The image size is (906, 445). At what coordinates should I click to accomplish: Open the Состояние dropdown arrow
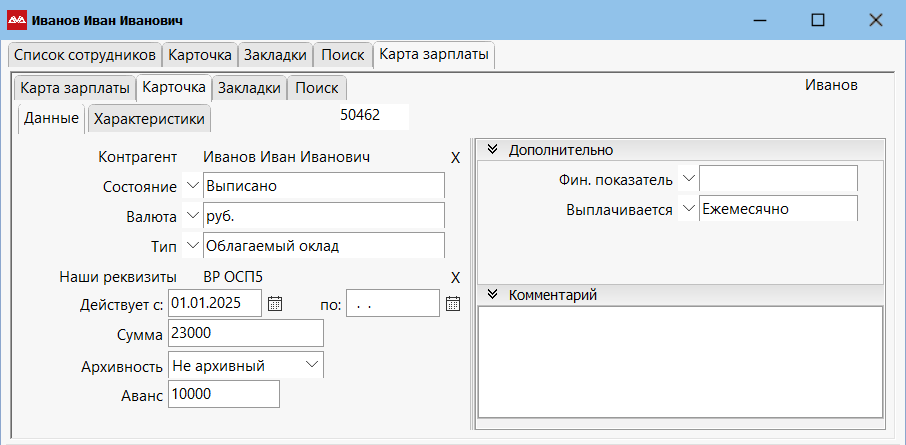click(x=192, y=186)
